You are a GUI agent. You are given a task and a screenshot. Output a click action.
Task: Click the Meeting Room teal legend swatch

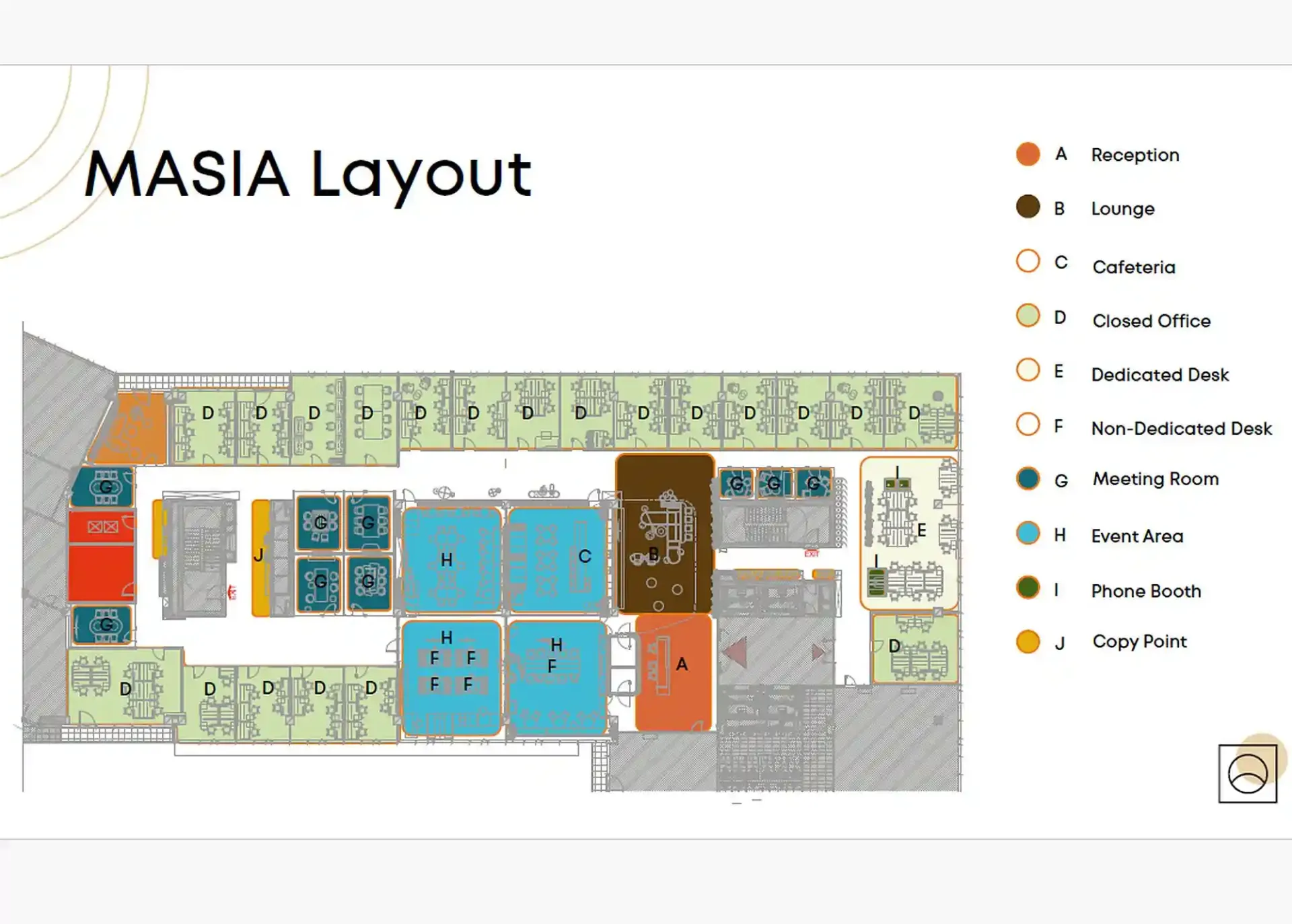[x=1028, y=478]
